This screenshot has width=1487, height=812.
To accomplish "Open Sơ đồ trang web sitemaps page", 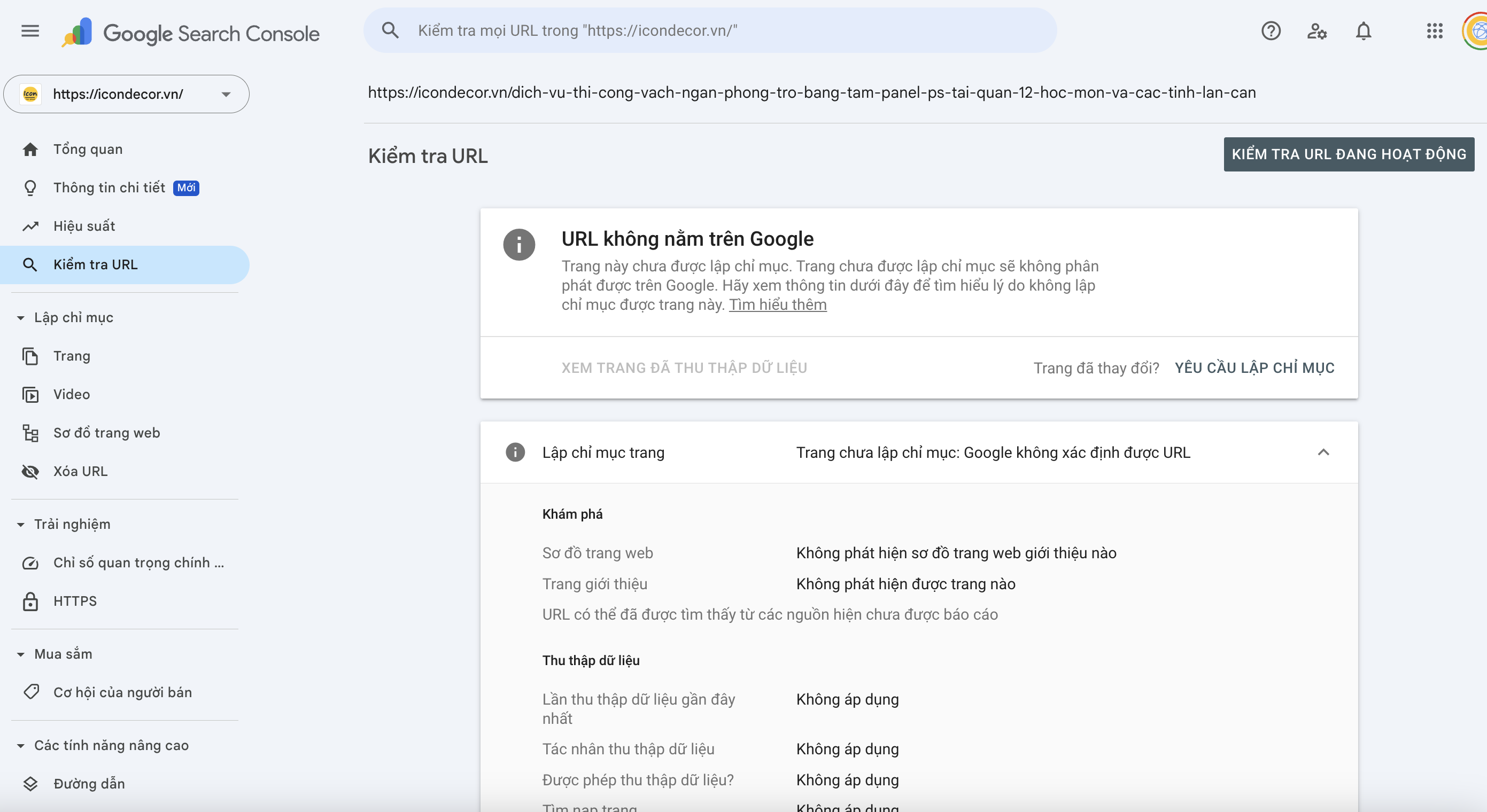I will [125, 433].
